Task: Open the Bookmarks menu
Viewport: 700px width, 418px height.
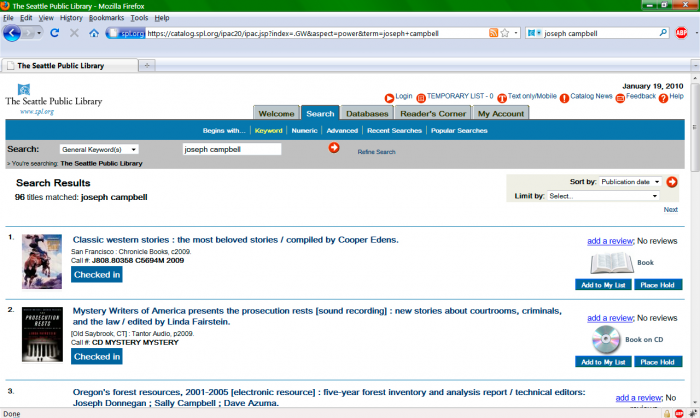Action: [x=106, y=18]
